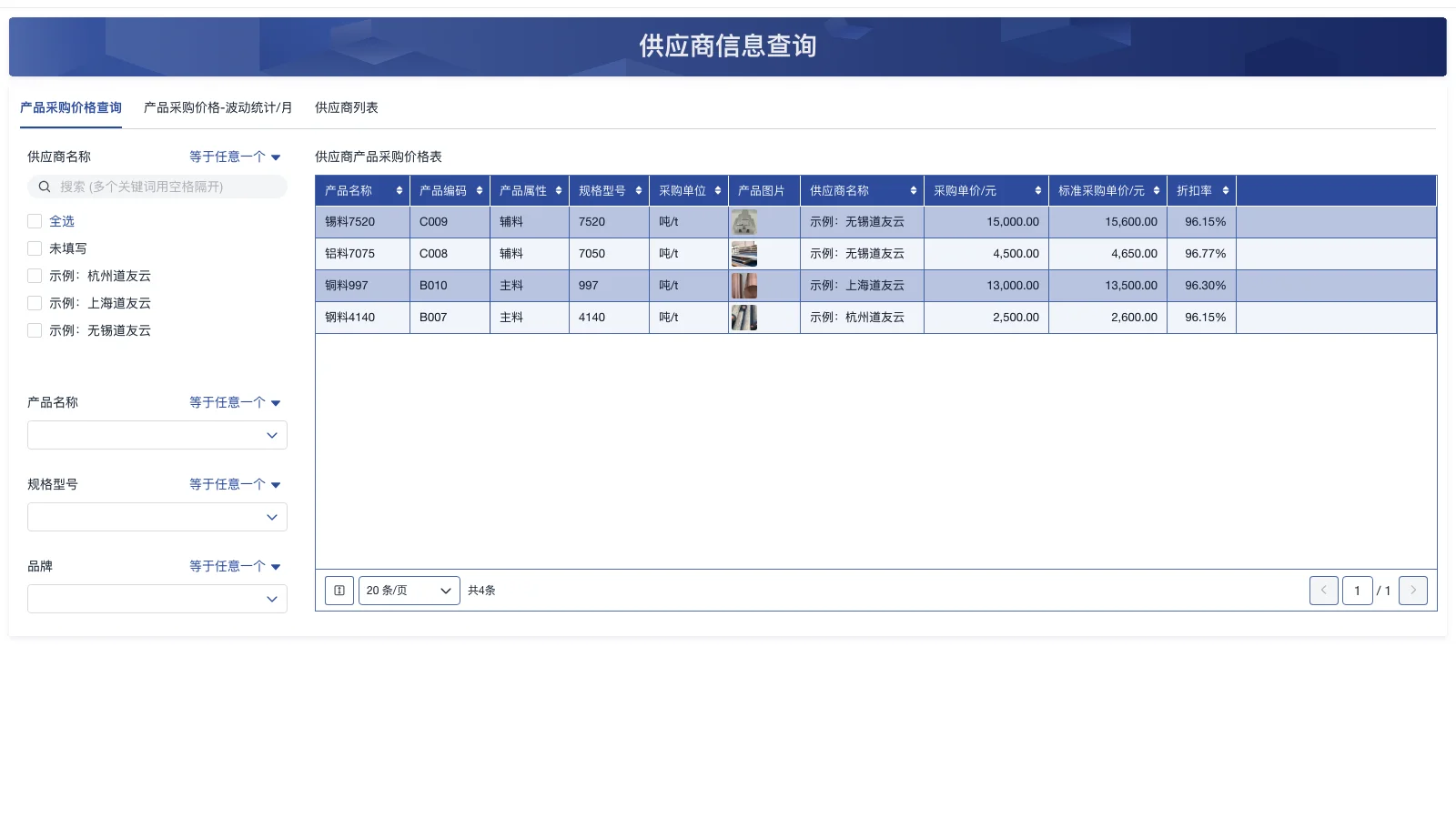The height and width of the screenshot is (819, 1456).
Task: Open the 产品名称 filter dropdown
Action: [x=157, y=435]
